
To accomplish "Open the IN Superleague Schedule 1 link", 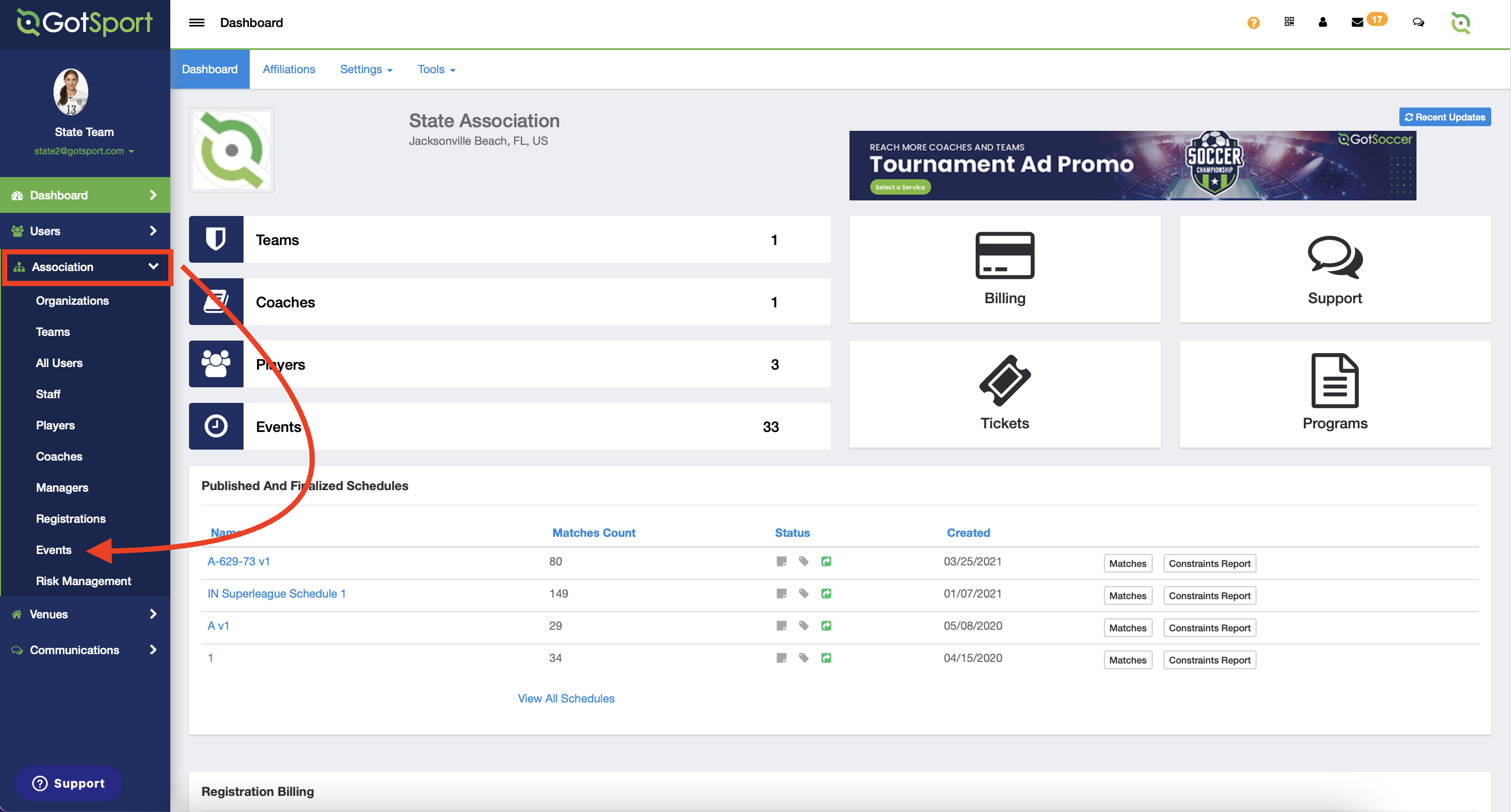I will coord(276,593).
